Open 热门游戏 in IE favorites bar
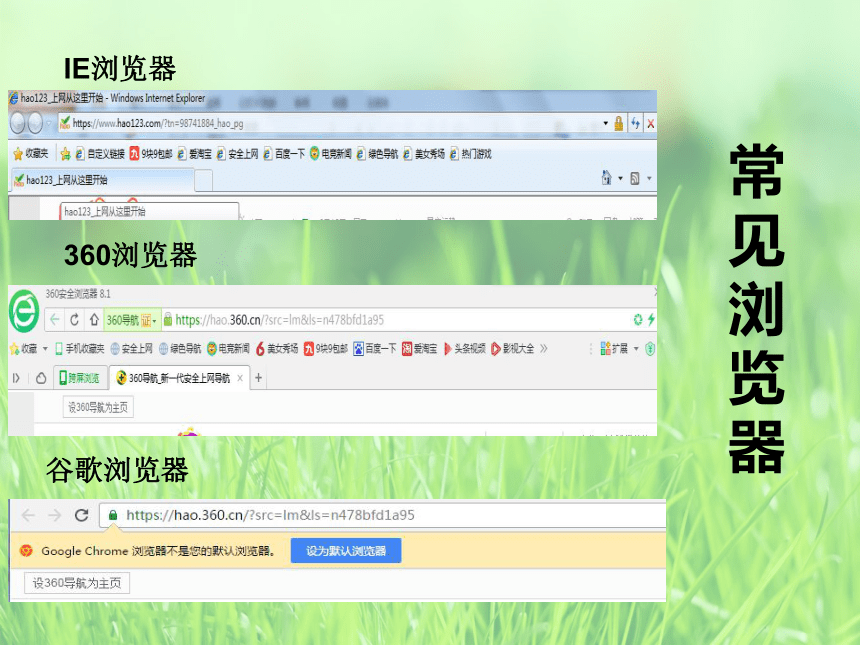The image size is (860, 645). (x=471, y=154)
